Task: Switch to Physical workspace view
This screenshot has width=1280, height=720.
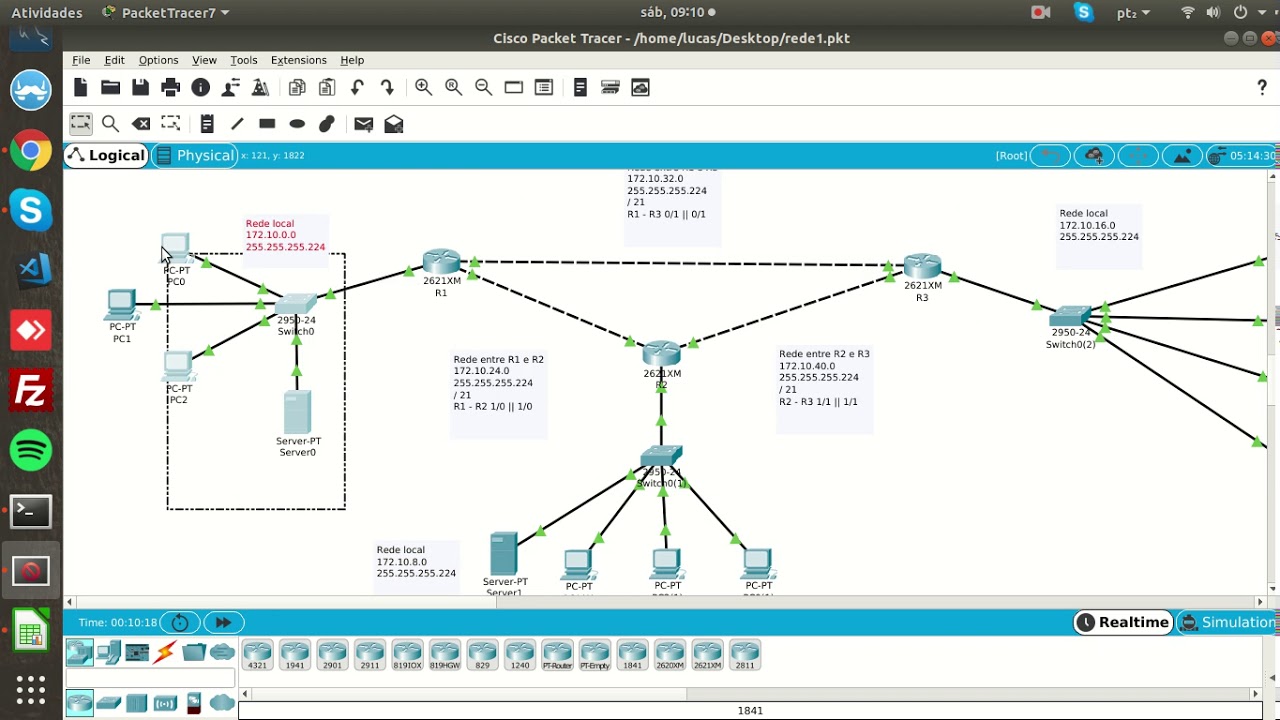Action: tap(195, 155)
